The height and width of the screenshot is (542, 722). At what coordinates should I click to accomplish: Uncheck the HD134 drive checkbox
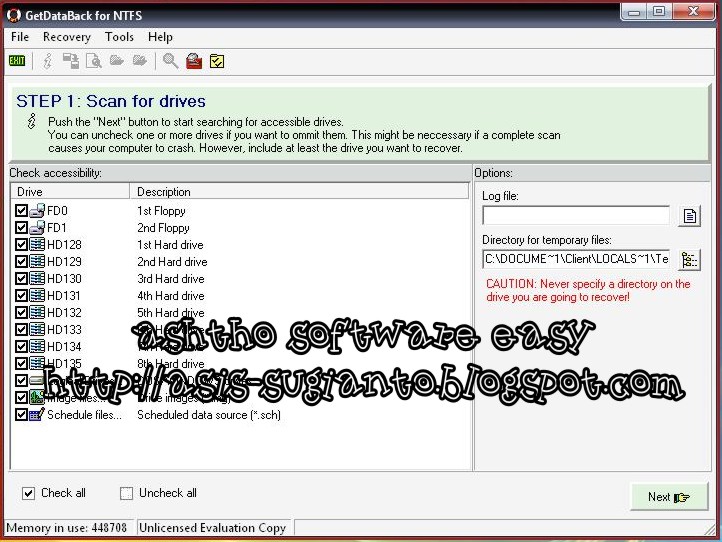click(21, 346)
